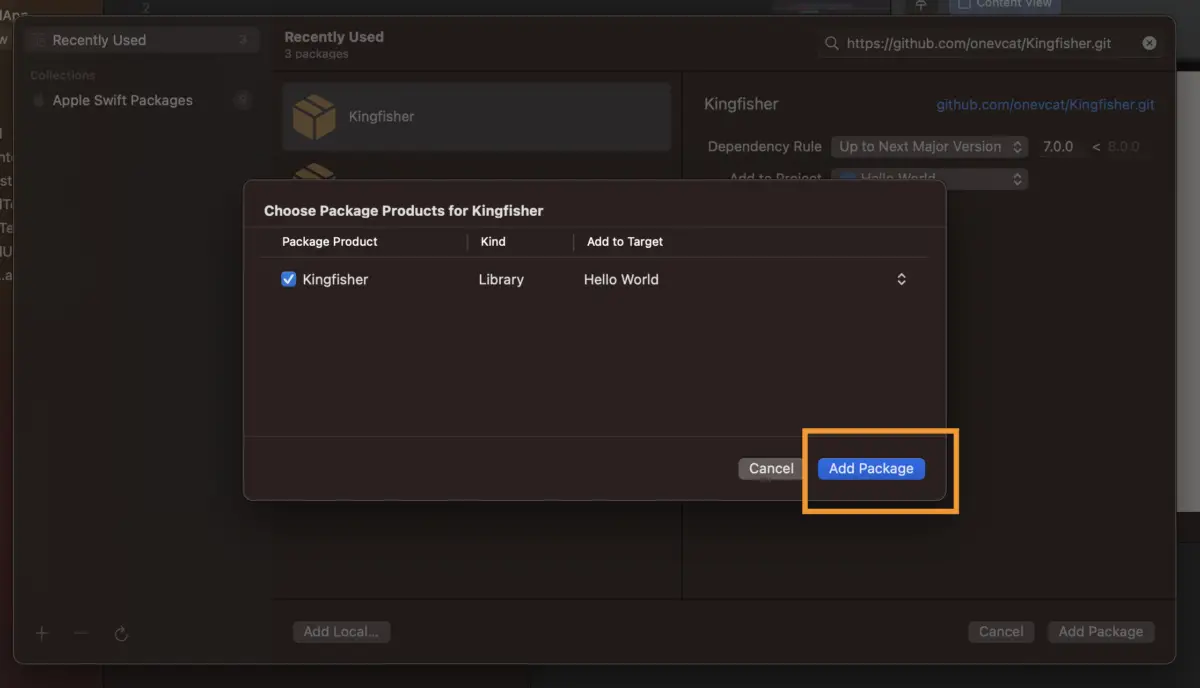
Task: Cancel the Choose Package Products dialog
Action: point(771,468)
